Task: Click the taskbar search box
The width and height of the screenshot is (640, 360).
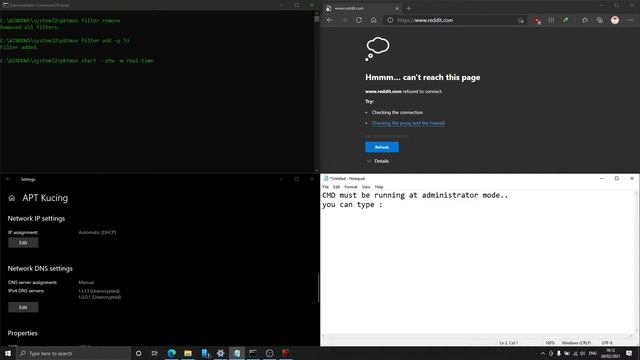Action: coord(73,353)
